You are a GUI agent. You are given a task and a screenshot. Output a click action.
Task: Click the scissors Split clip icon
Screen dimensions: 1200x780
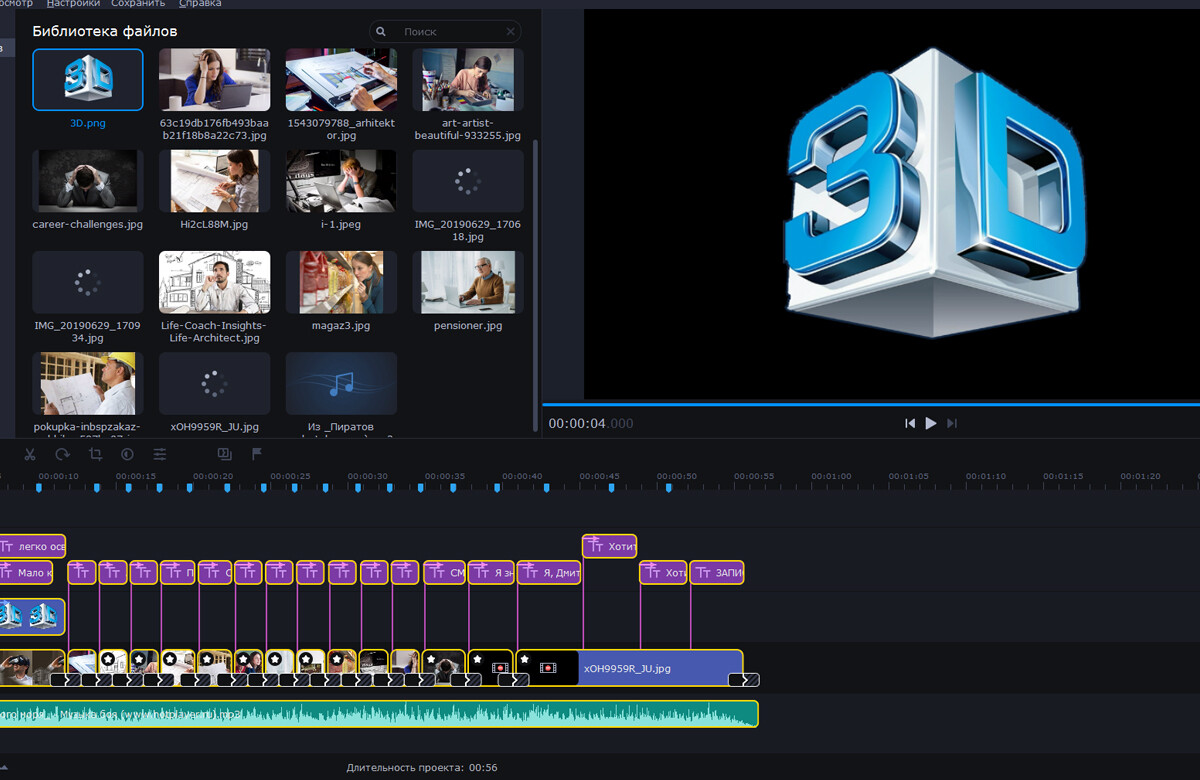coord(30,454)
